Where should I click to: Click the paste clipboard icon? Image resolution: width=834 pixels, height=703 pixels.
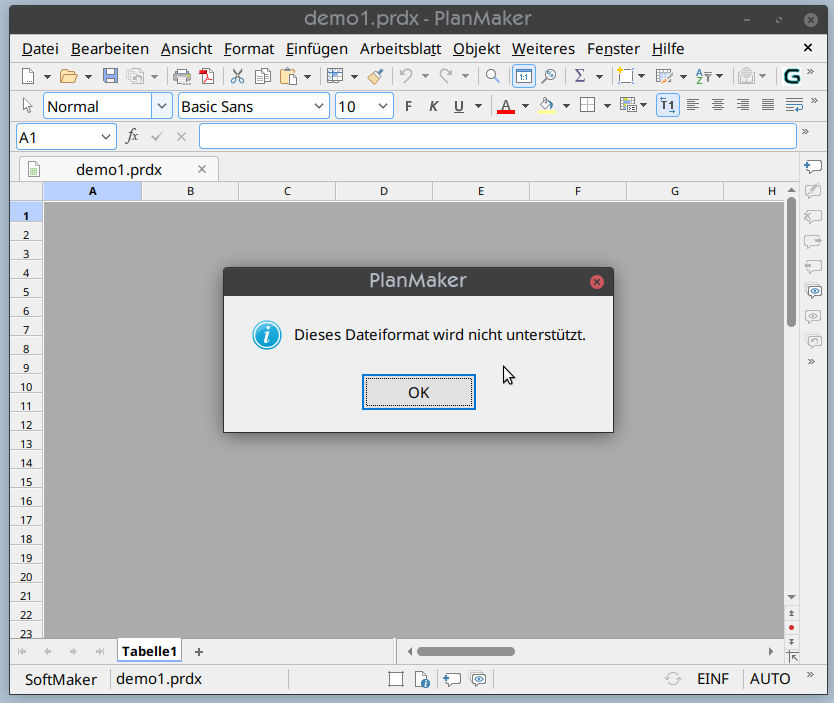pos(288,76)
